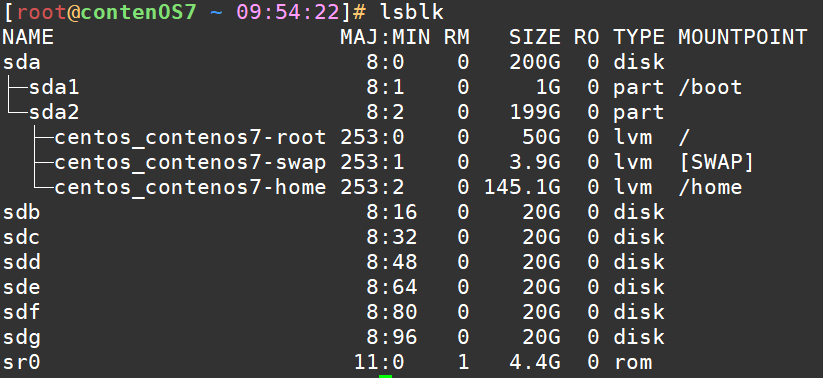This screenshot has width=823, height=378.
Task: Click the 8:64 device number
Action: coord(392,287)
